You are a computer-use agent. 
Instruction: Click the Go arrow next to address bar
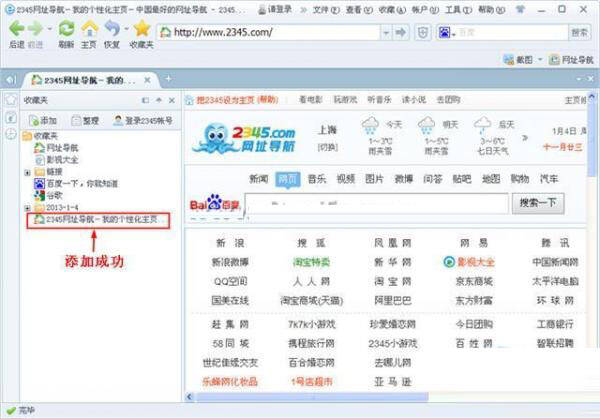click(400, 33)
